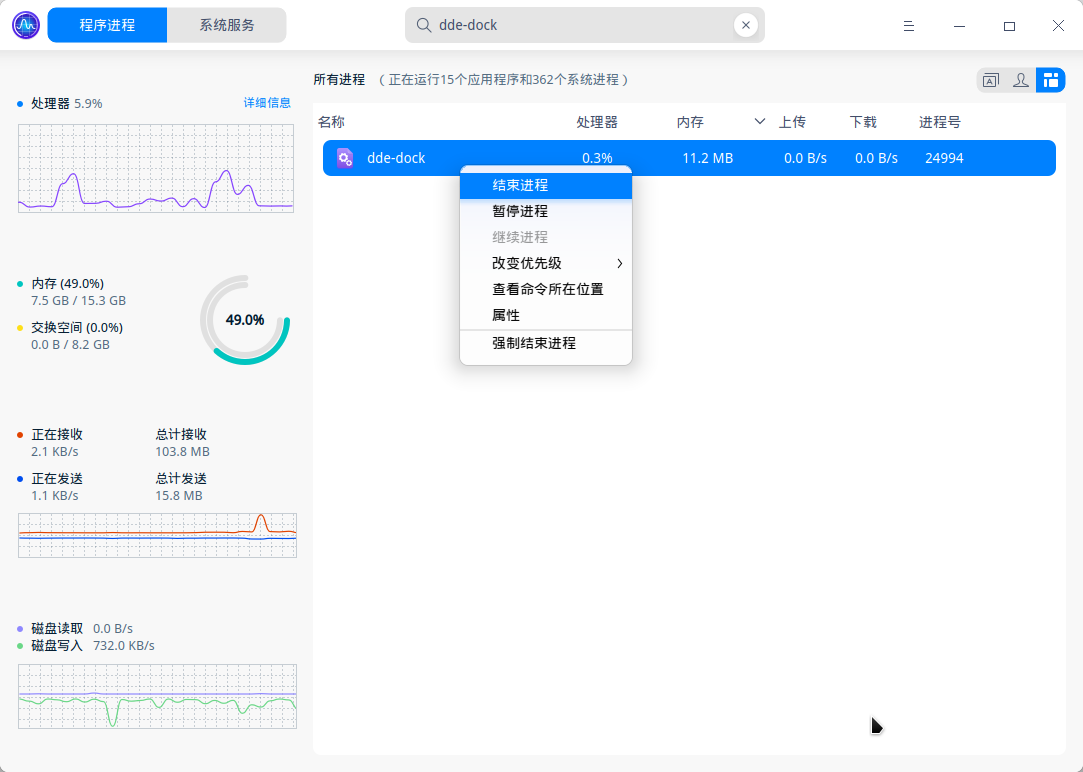Select 查看命令所在位置 menu entry
Screen dimensions: 1083x772
click(x=545, y=289)
